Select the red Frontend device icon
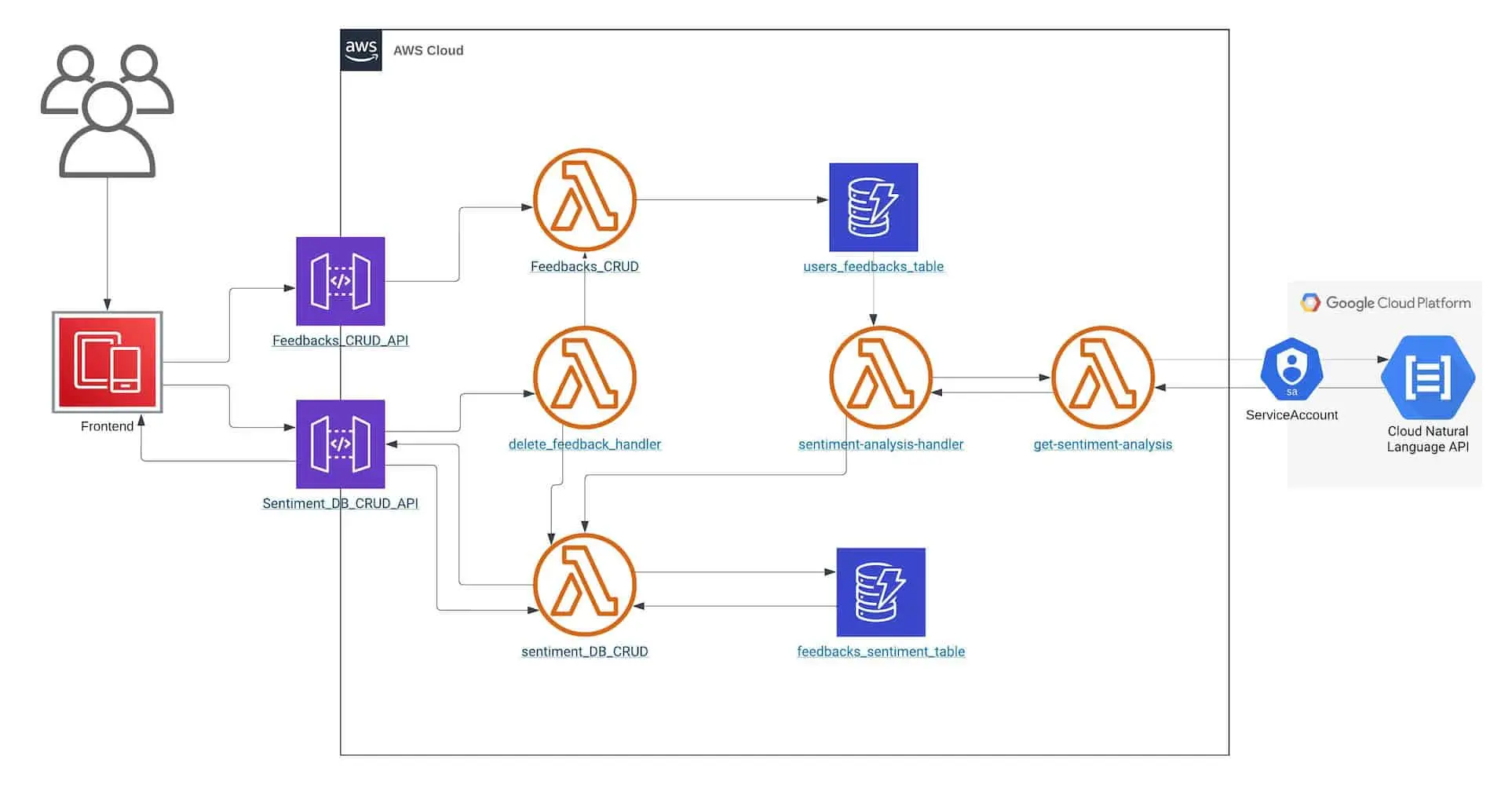The width and height of the screenshot is (1512, 785). [x=108, y=362]
